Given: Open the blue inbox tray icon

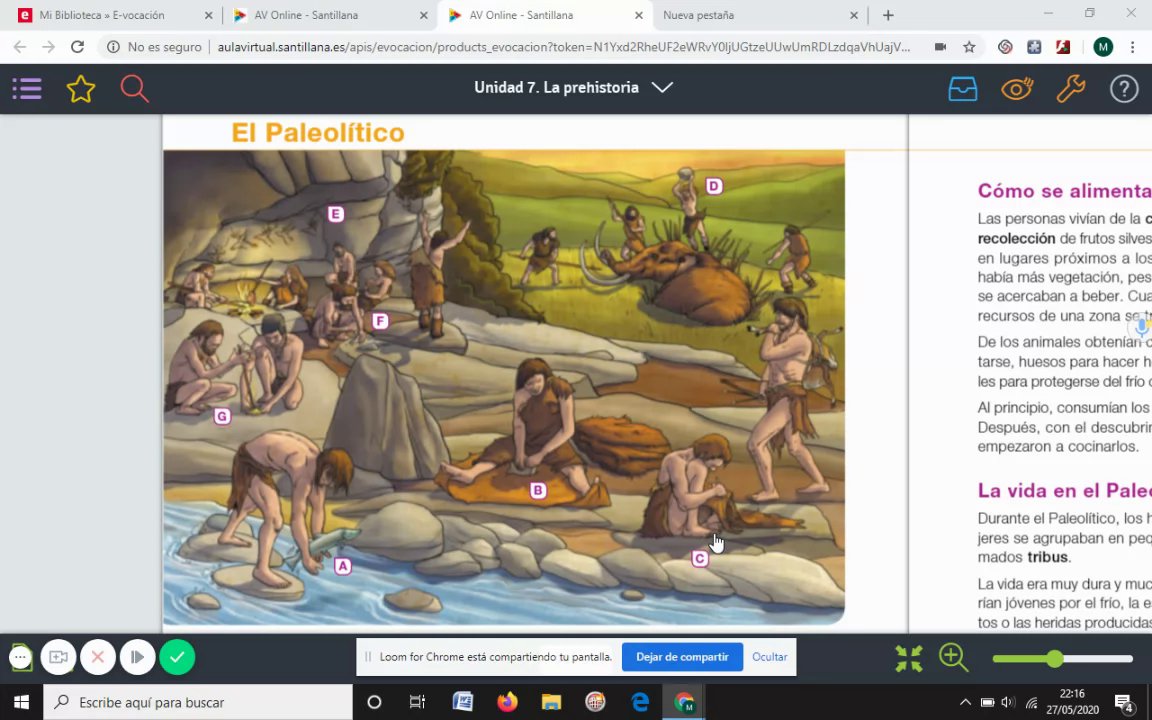Looking at the screenshot, I should [x=962, y=89].
